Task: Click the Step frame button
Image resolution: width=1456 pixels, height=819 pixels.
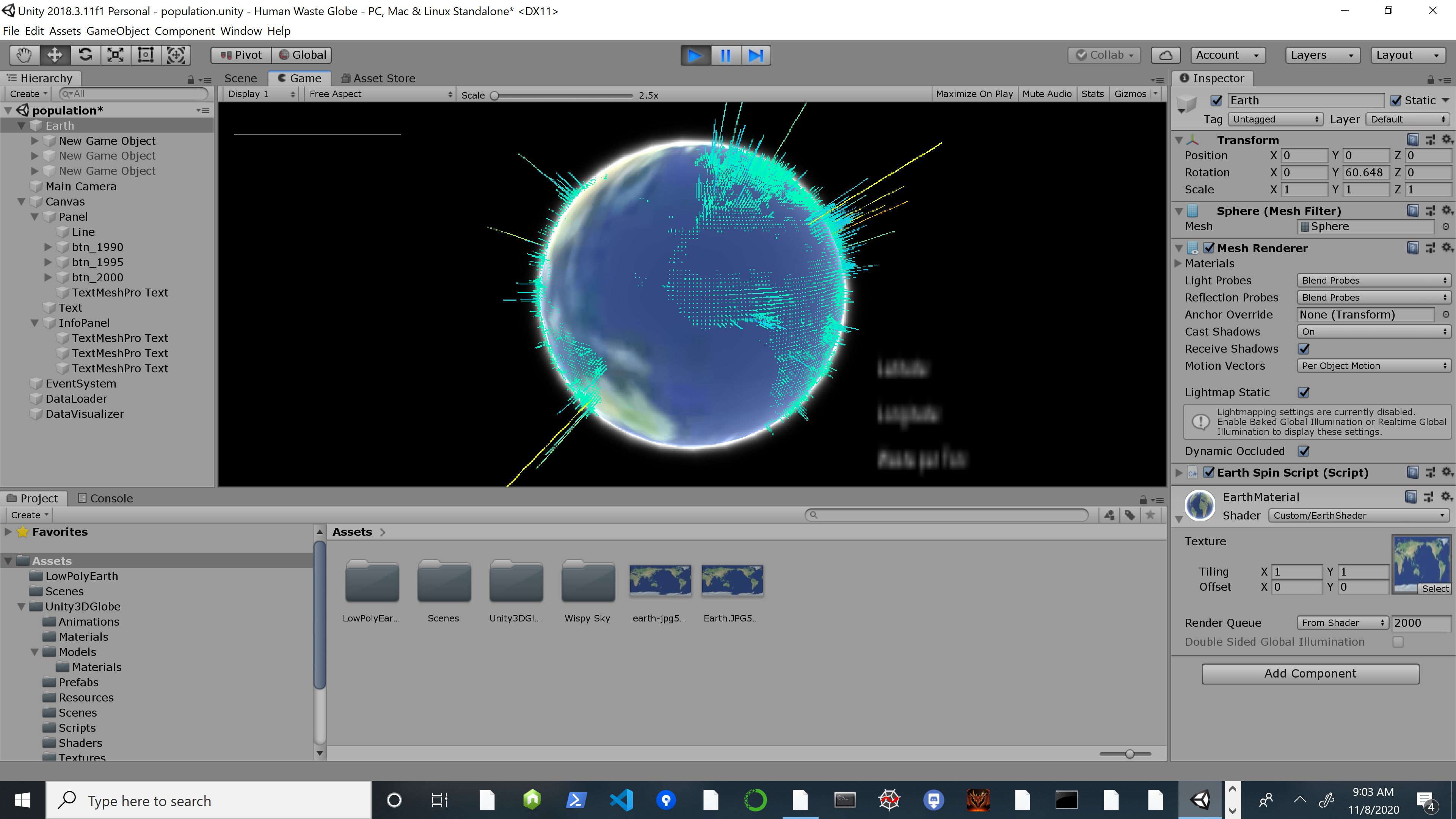Action: pos(756,55)
